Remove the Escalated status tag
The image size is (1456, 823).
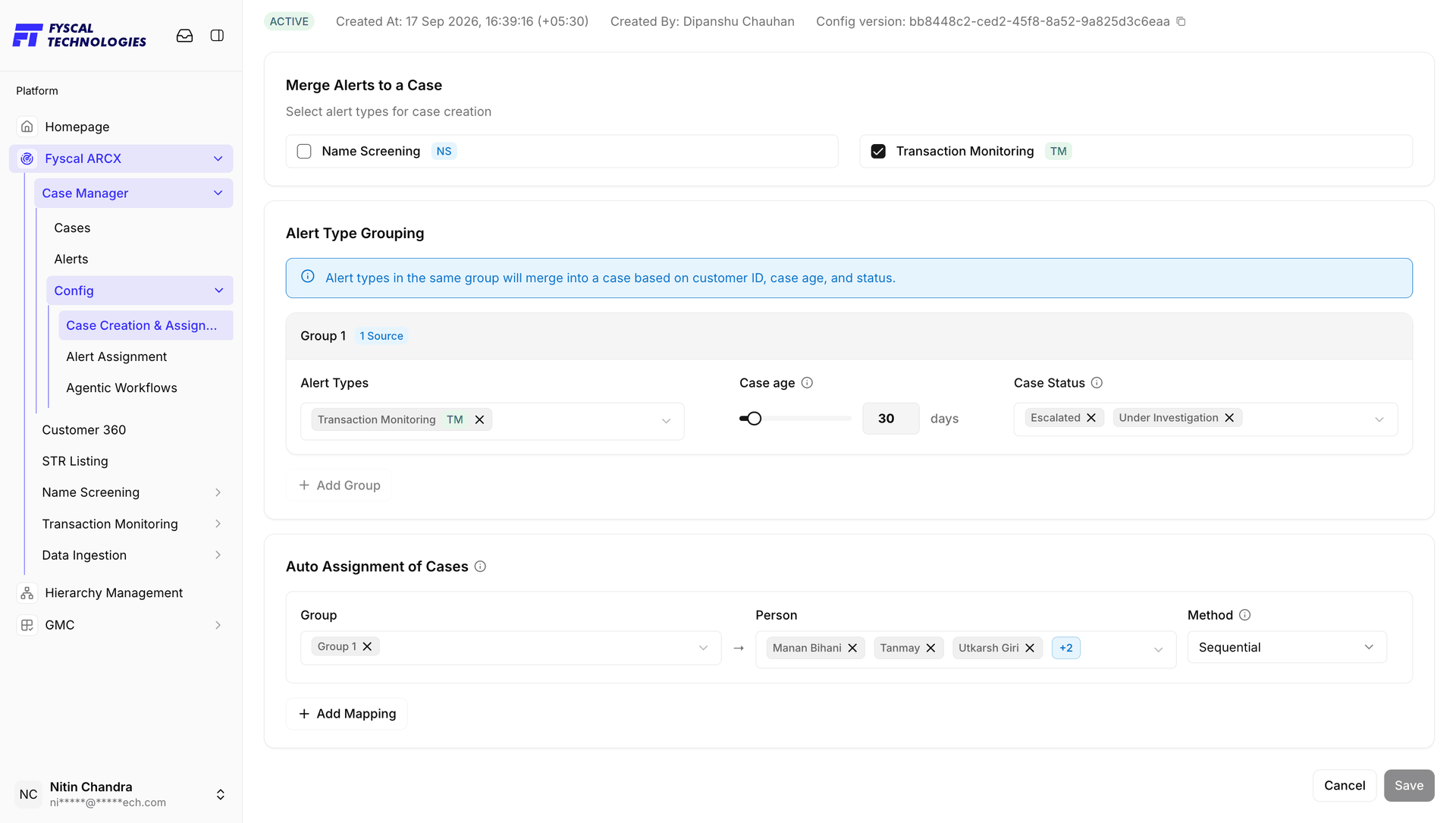(1091, 418)
